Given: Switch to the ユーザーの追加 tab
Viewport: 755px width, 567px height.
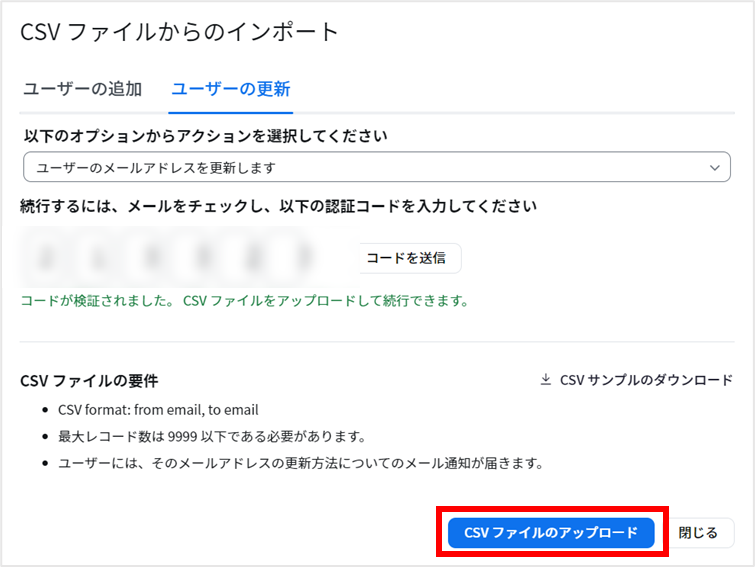Looking at the screenshot, I should pos(82,89).
